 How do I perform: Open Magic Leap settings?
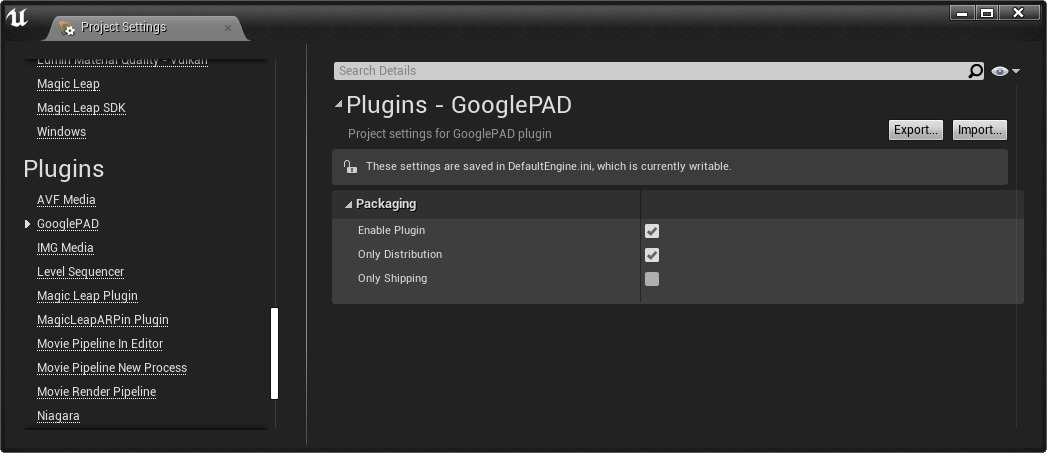pyautogui.click(x=68, y=84)
